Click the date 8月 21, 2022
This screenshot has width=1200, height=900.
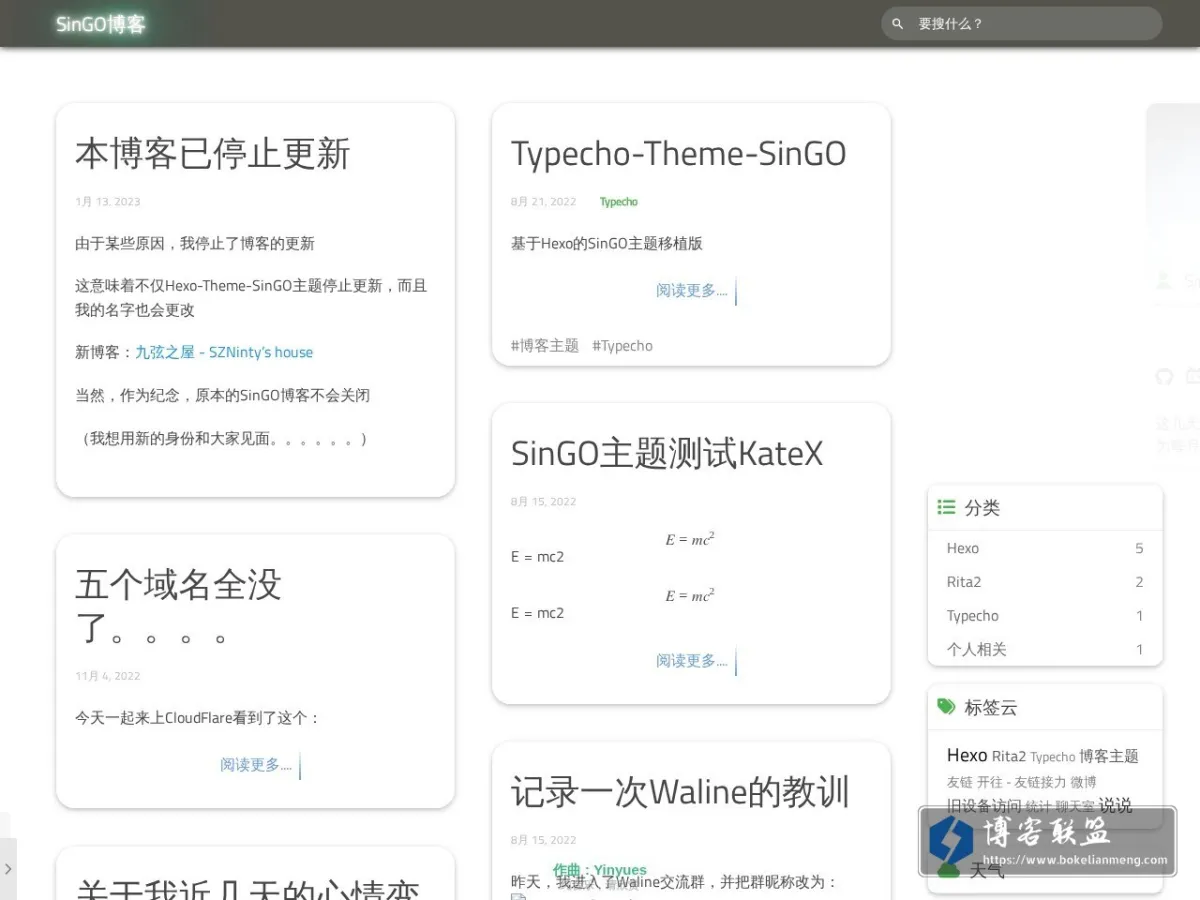544,202
